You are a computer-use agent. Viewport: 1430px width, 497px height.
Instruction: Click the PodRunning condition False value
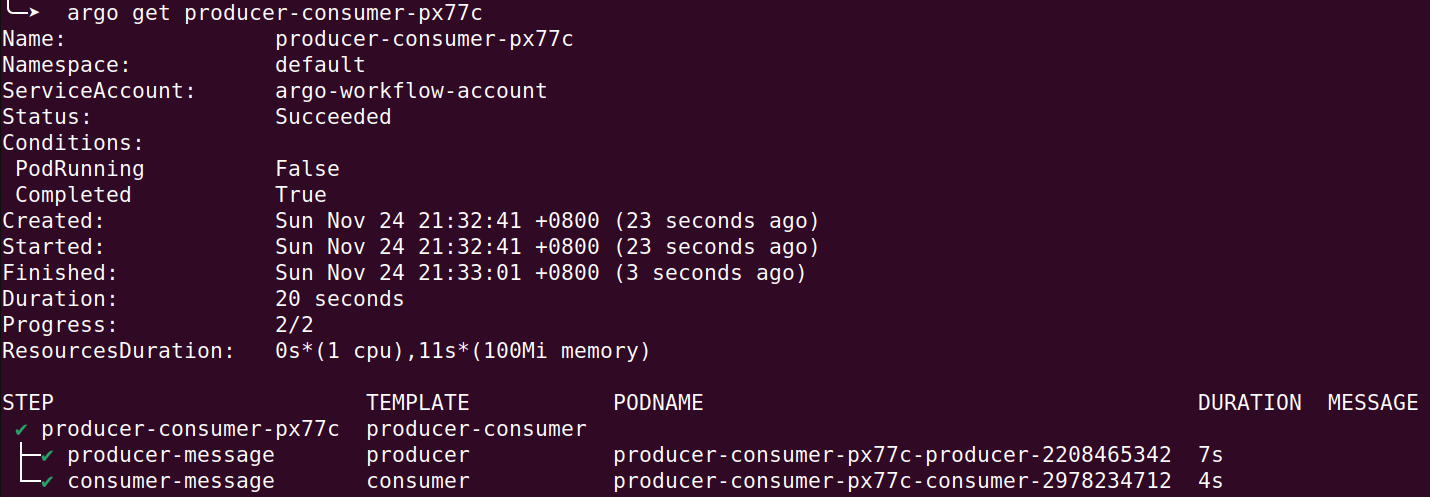307,169
